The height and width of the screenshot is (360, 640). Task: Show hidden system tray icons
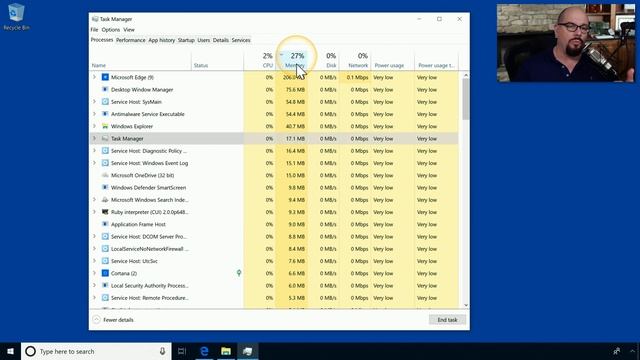[x=633, y=351]
